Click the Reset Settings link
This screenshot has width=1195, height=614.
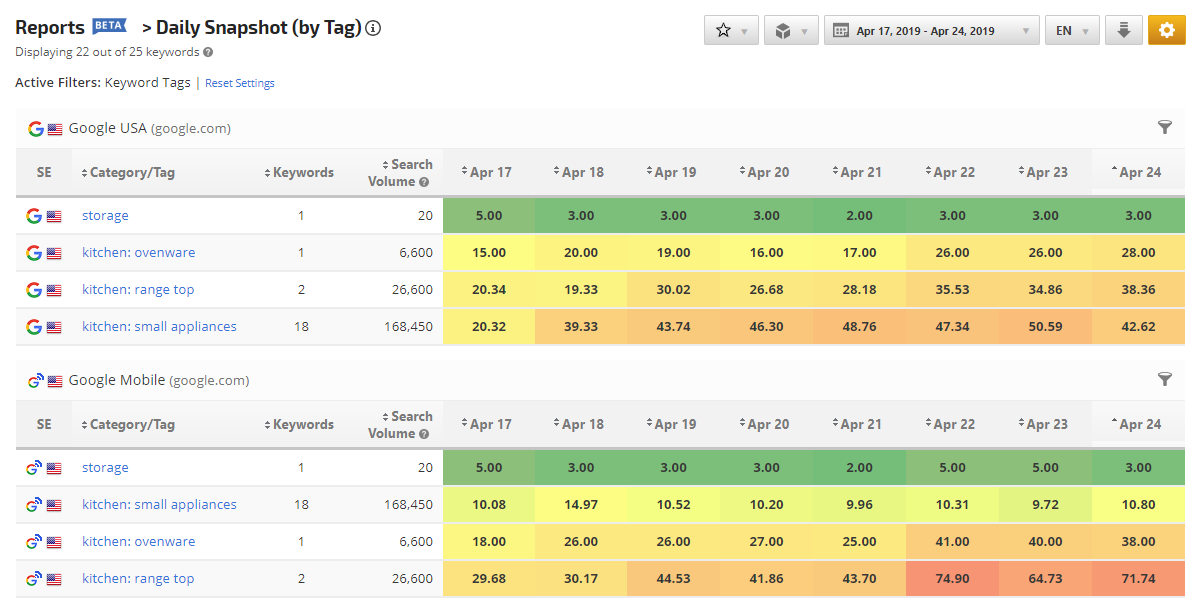tap(240, 83)
